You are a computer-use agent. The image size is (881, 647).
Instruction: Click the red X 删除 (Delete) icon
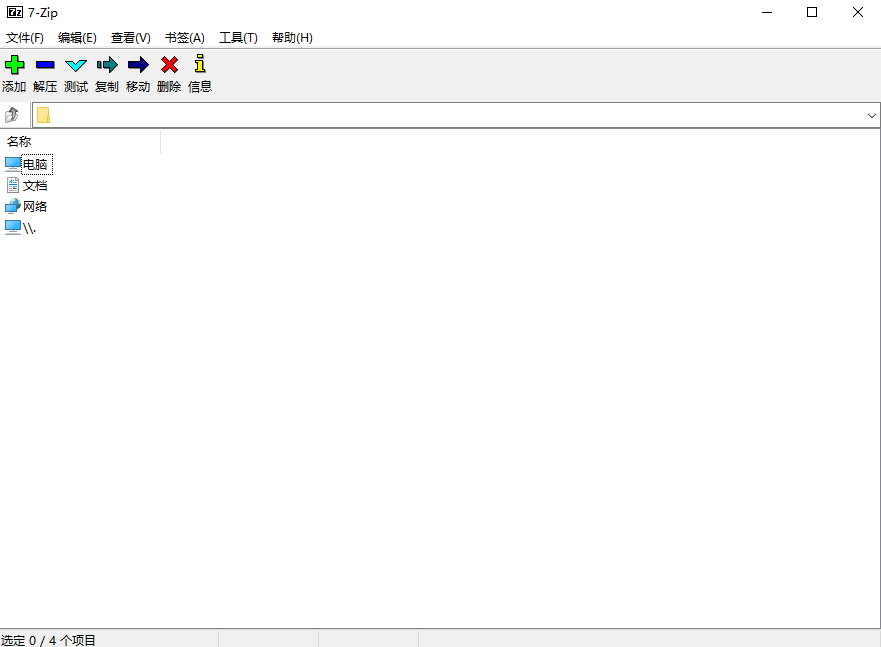click(x=169, y=65)
